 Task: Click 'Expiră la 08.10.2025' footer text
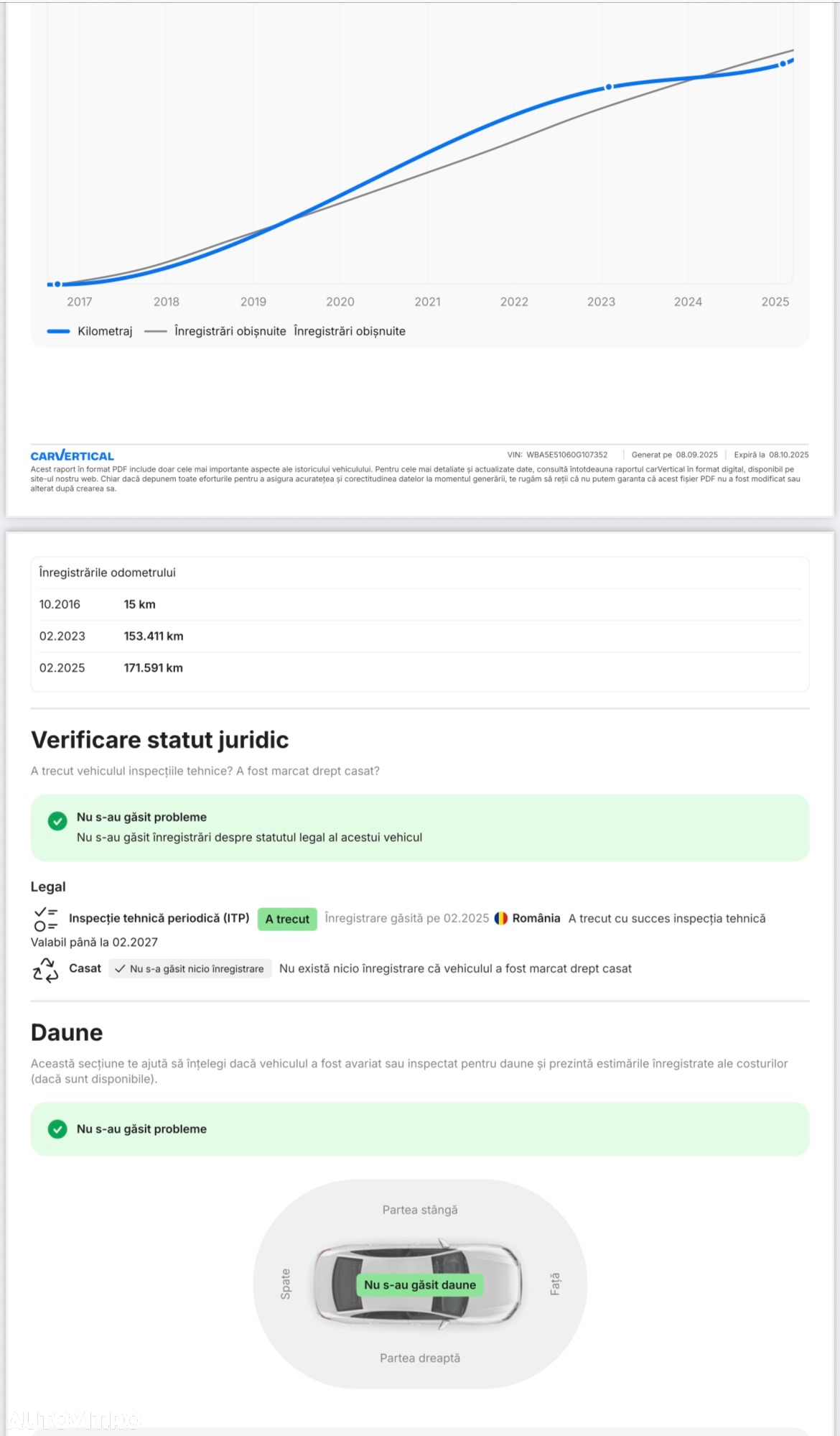pos(771,455)
